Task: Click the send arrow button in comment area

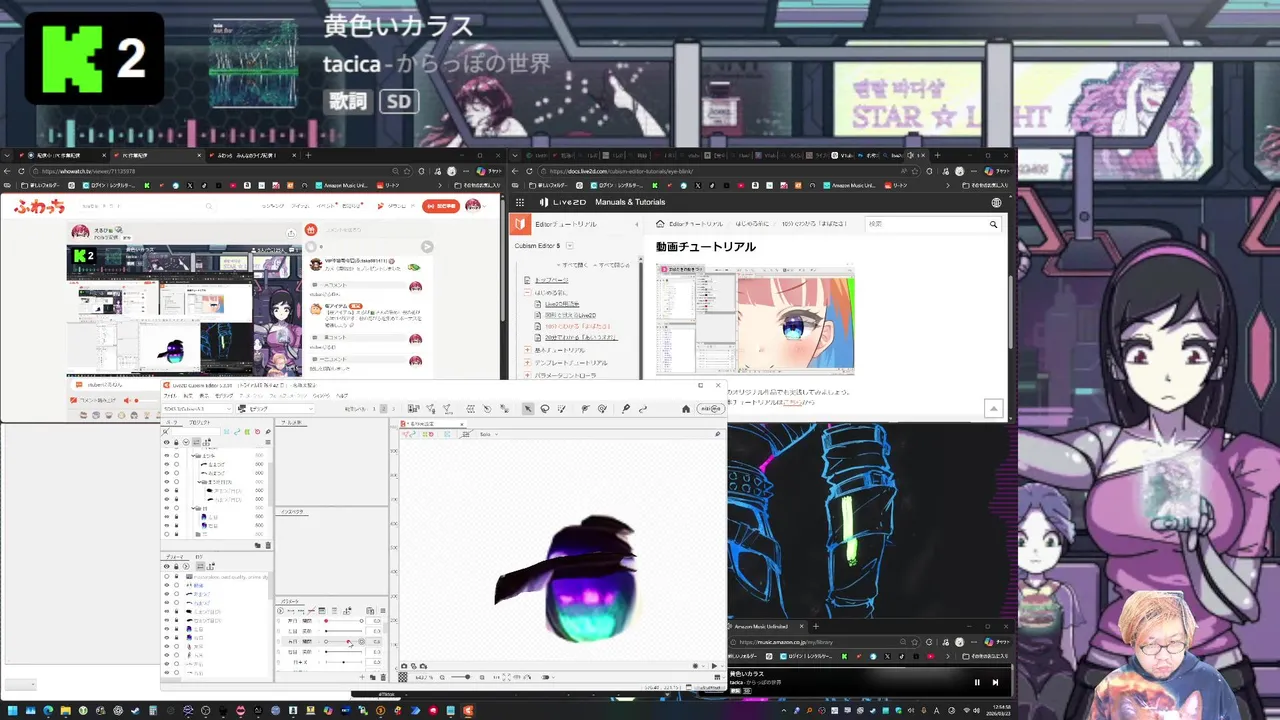Action: coord(427,247)
